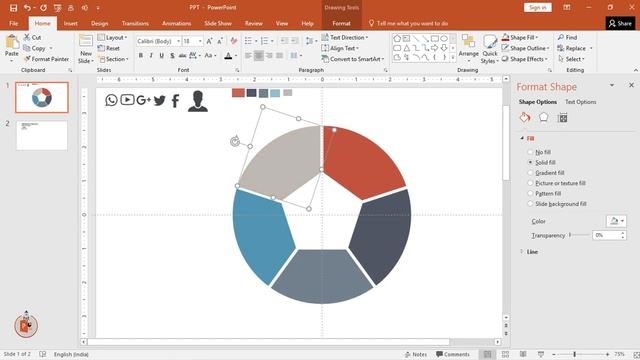Viewport: 640px width, 360px height.
Task: Apply text shadow formatting
Action: pos(172,56)
